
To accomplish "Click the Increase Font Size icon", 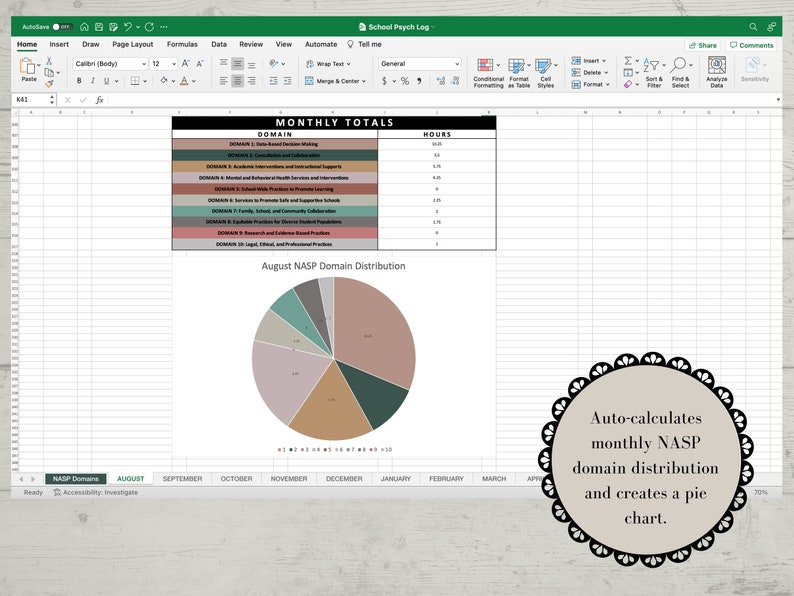I will click(x=185, y=64).
